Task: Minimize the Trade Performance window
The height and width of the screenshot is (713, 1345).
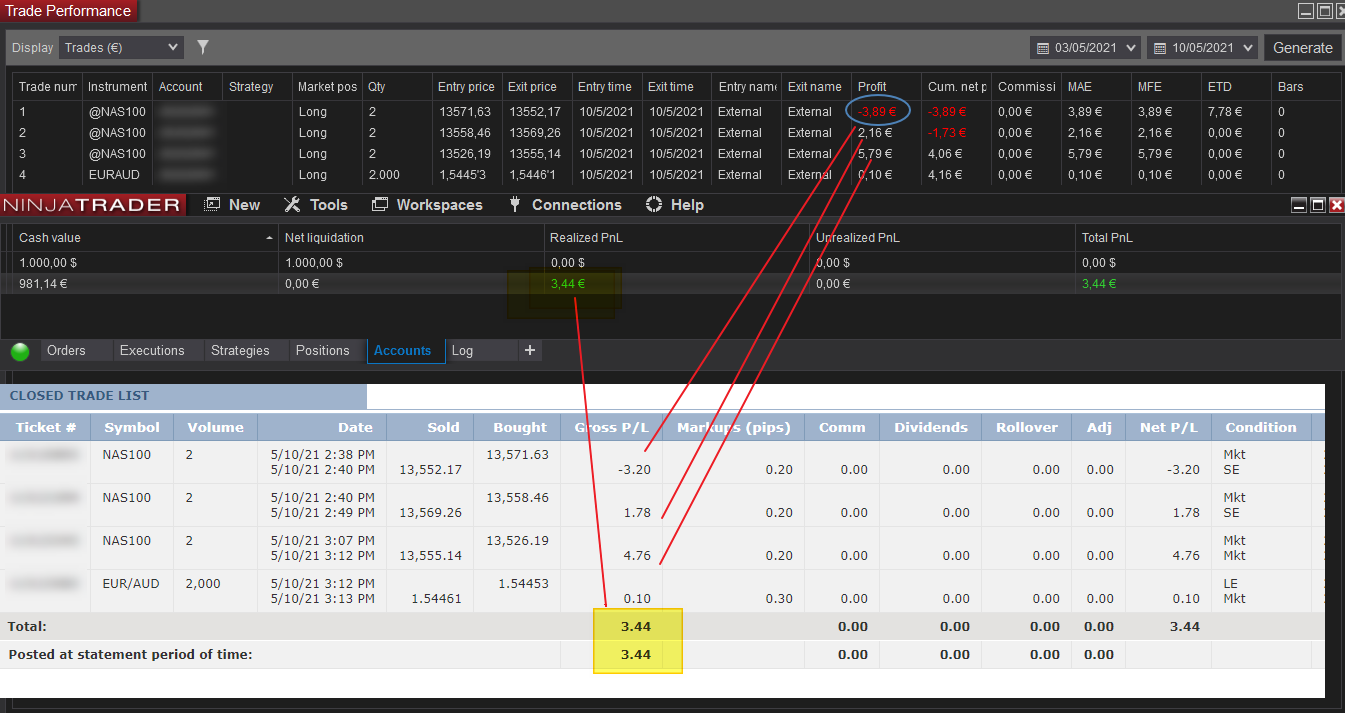Action: [1306, 12]
